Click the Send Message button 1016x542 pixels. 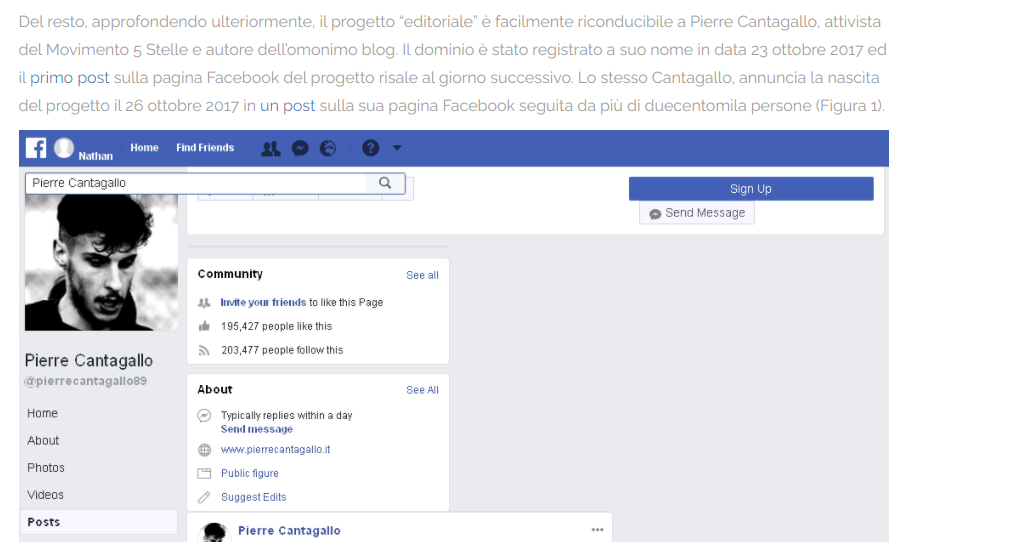[x=697, y=213]
